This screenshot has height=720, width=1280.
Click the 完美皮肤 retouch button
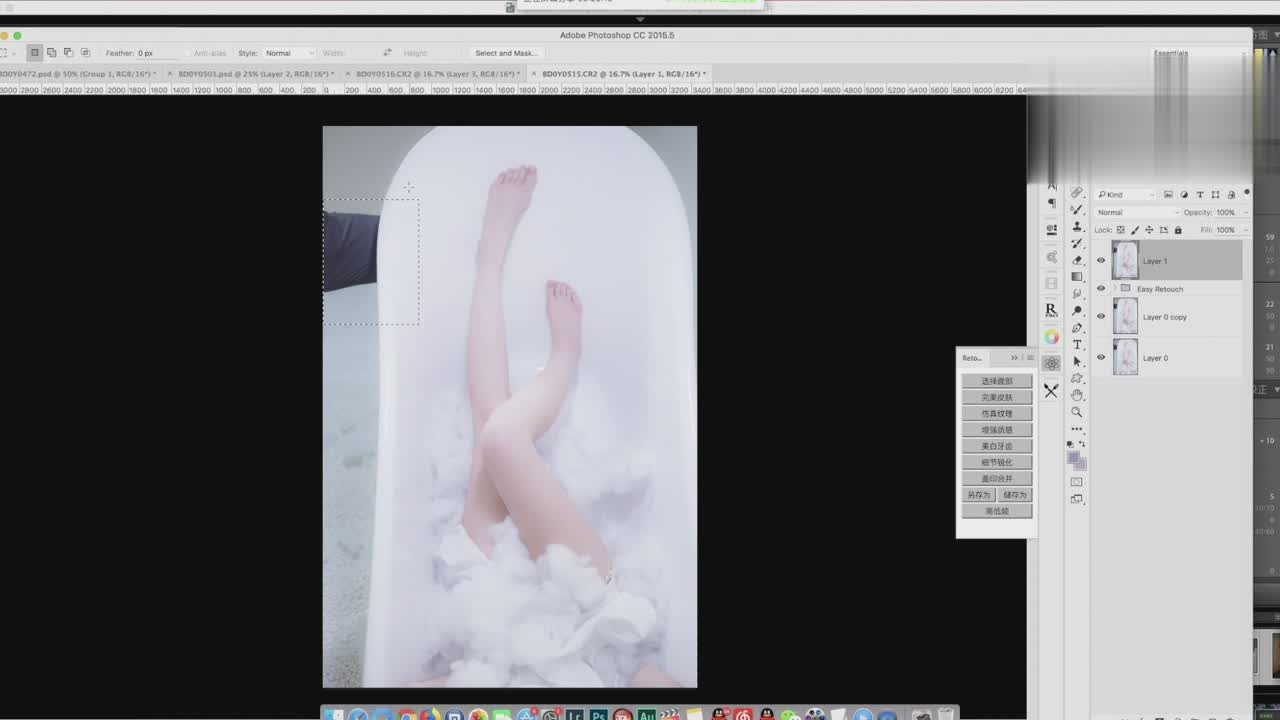pyautogui.click(x=997, y=397)
